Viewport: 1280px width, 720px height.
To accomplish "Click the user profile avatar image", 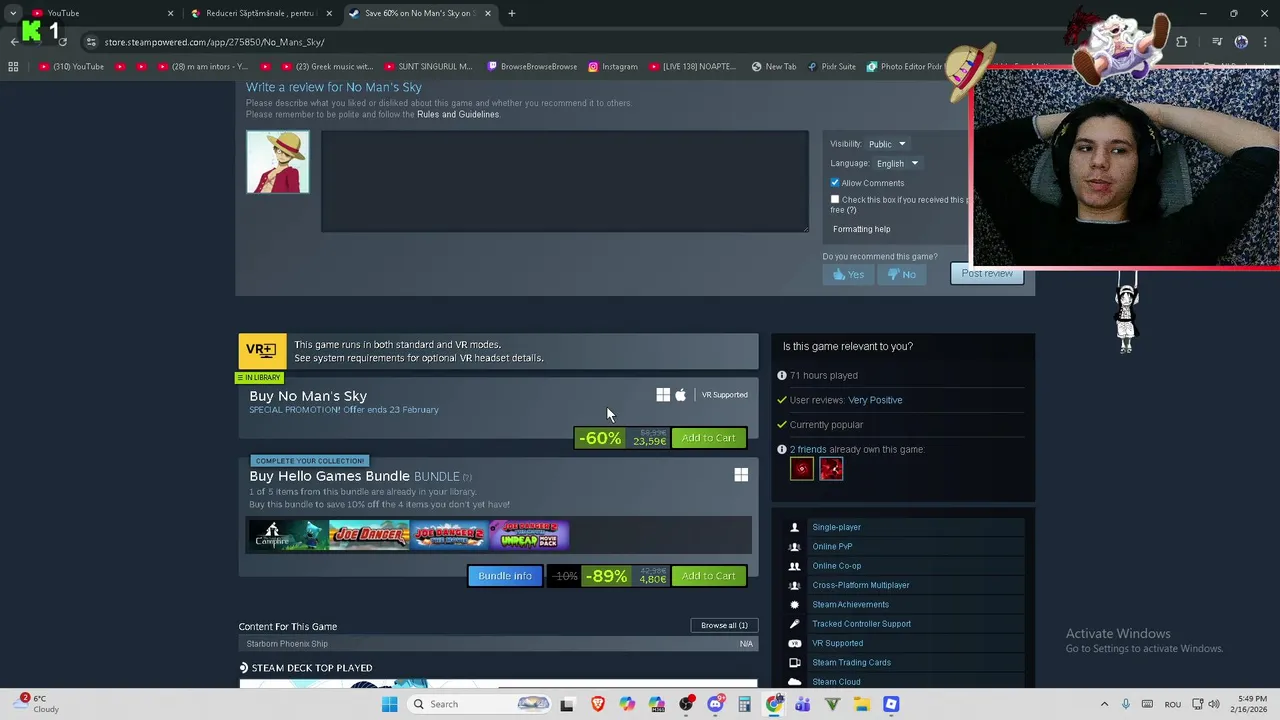I will click(278, 162).
